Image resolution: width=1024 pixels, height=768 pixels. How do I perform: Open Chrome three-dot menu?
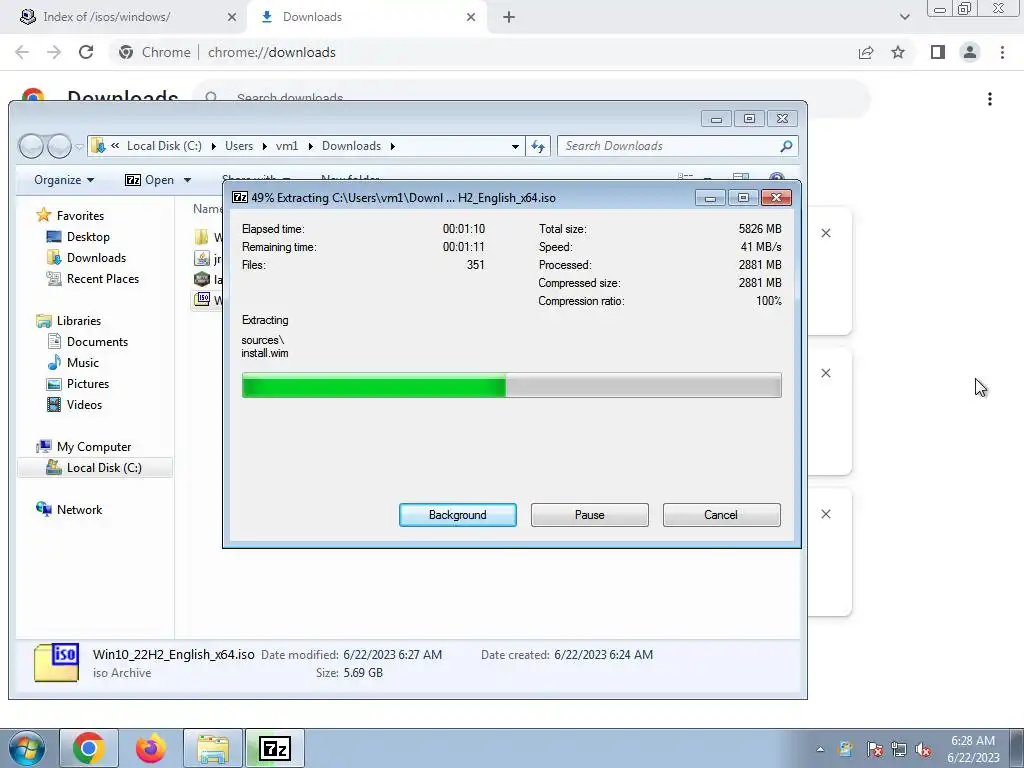(1002, 52)
